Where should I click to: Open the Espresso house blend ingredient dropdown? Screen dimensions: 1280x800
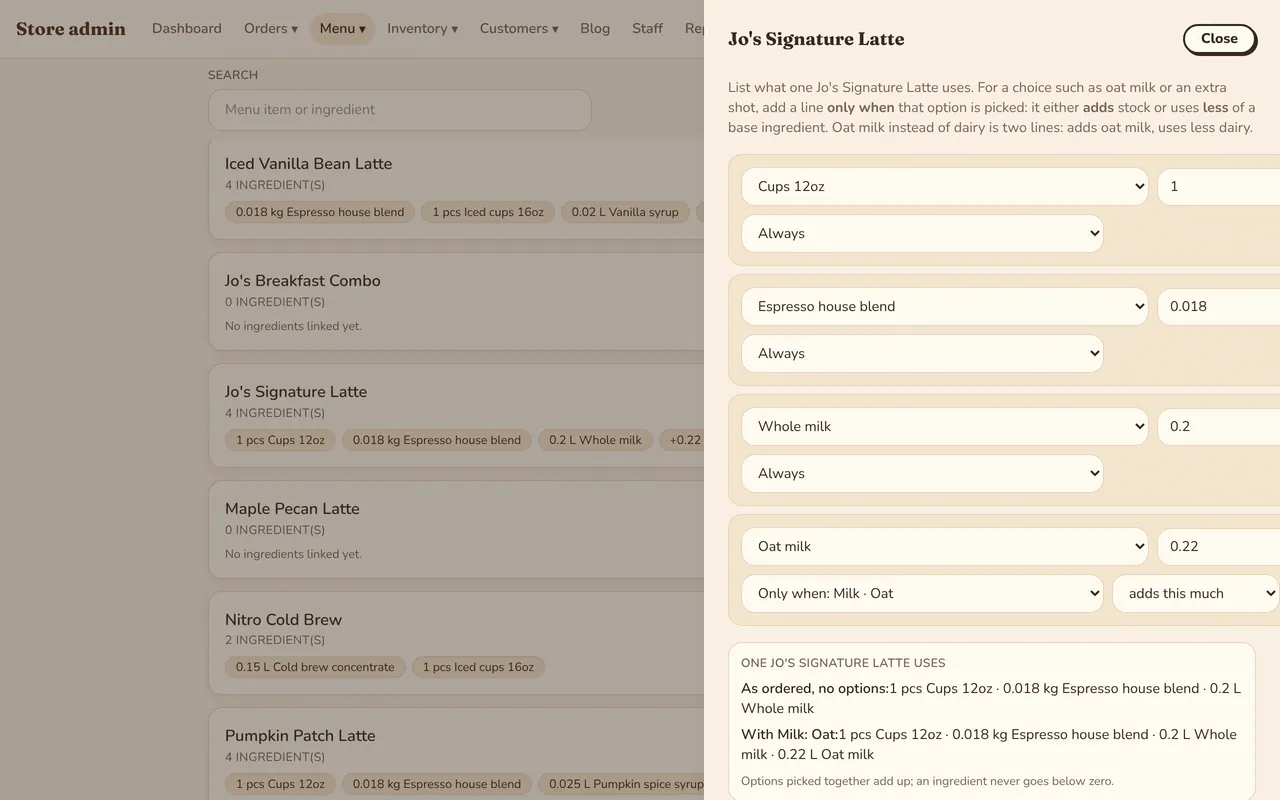(944, 306)
